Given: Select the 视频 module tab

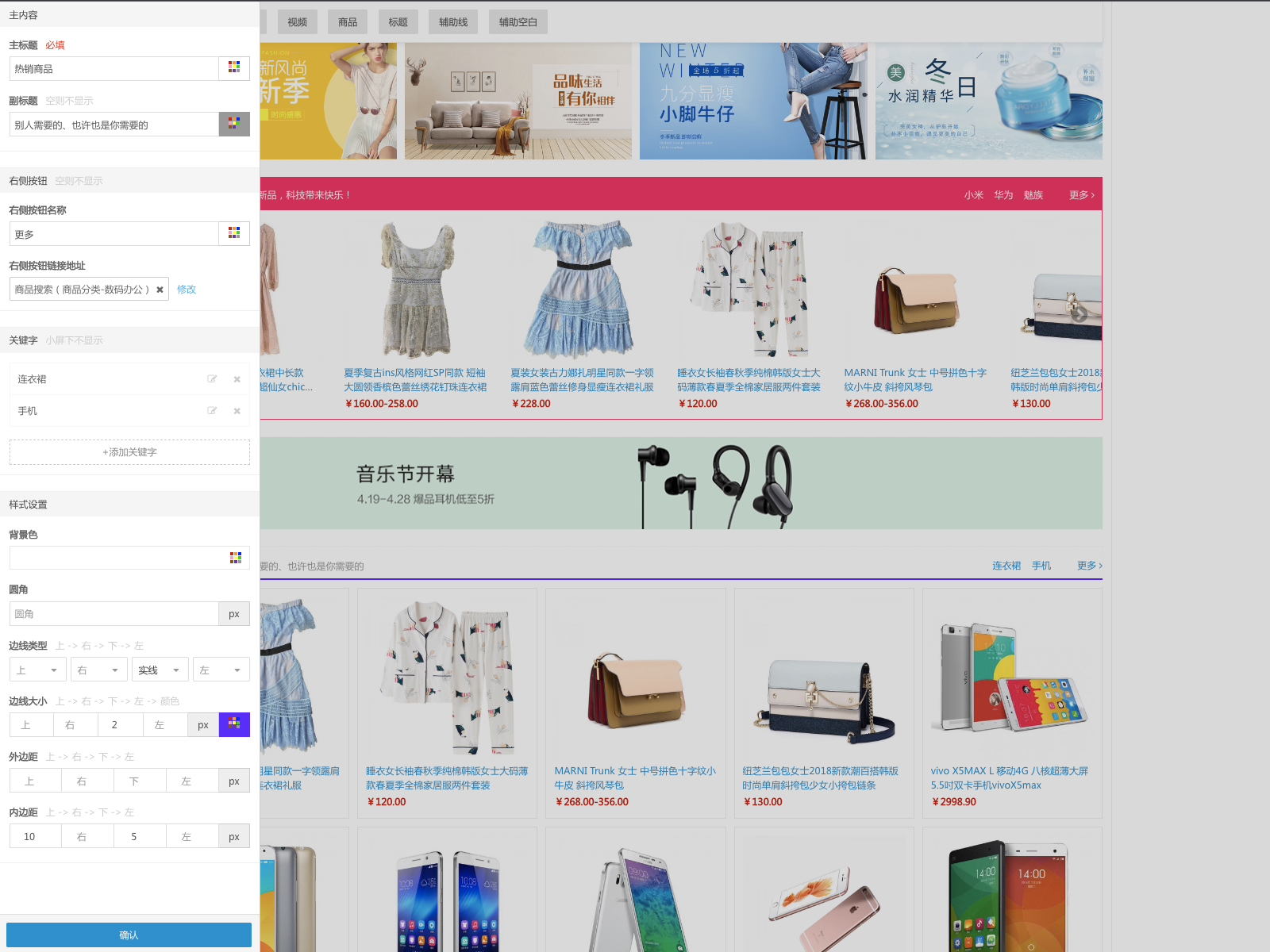Looking at the screenshot, I should [298, 21].
